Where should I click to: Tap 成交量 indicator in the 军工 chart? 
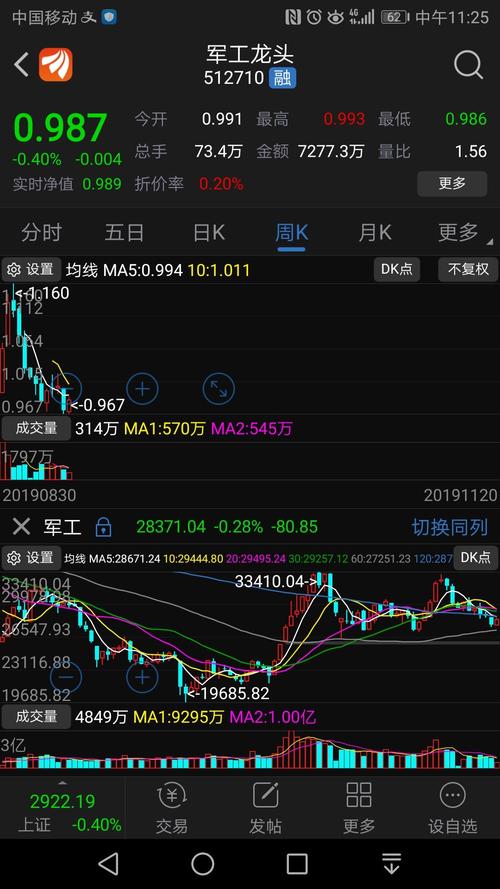click(36, 717)
